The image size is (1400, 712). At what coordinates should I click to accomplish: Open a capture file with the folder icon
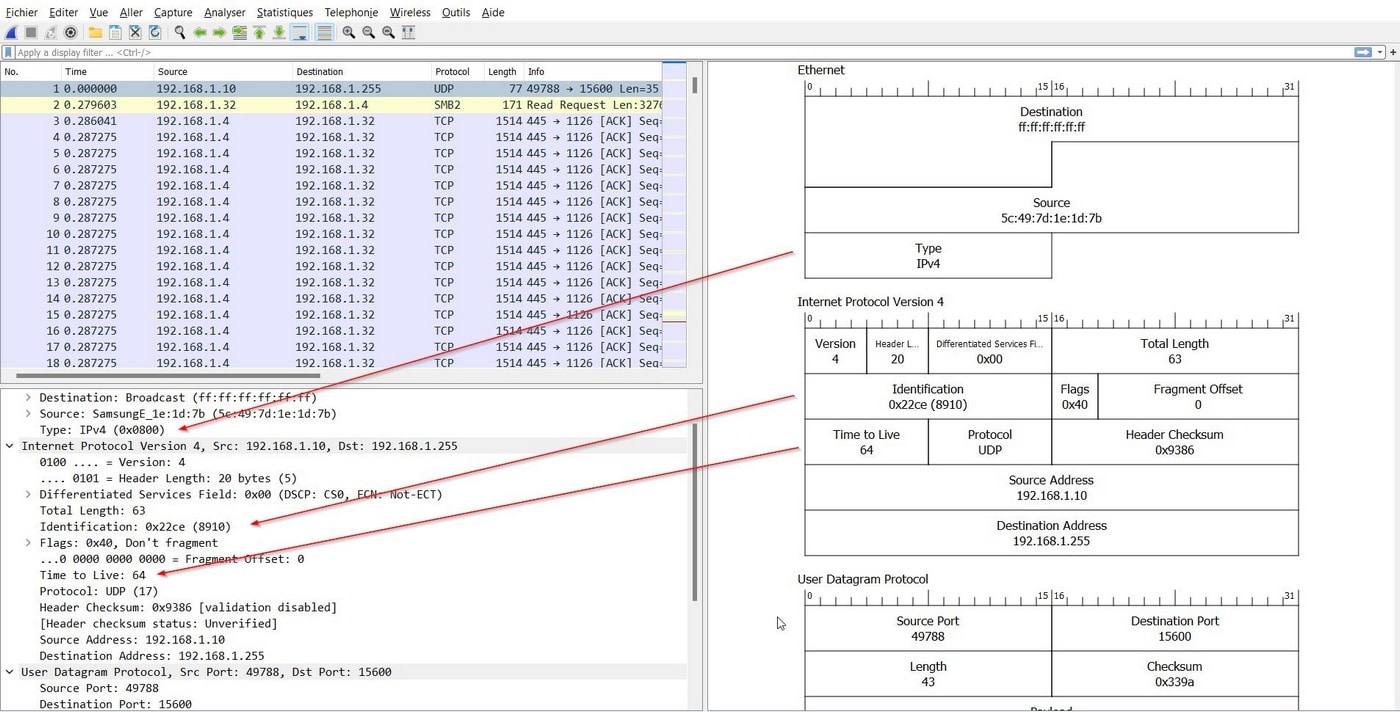point(95,33)
